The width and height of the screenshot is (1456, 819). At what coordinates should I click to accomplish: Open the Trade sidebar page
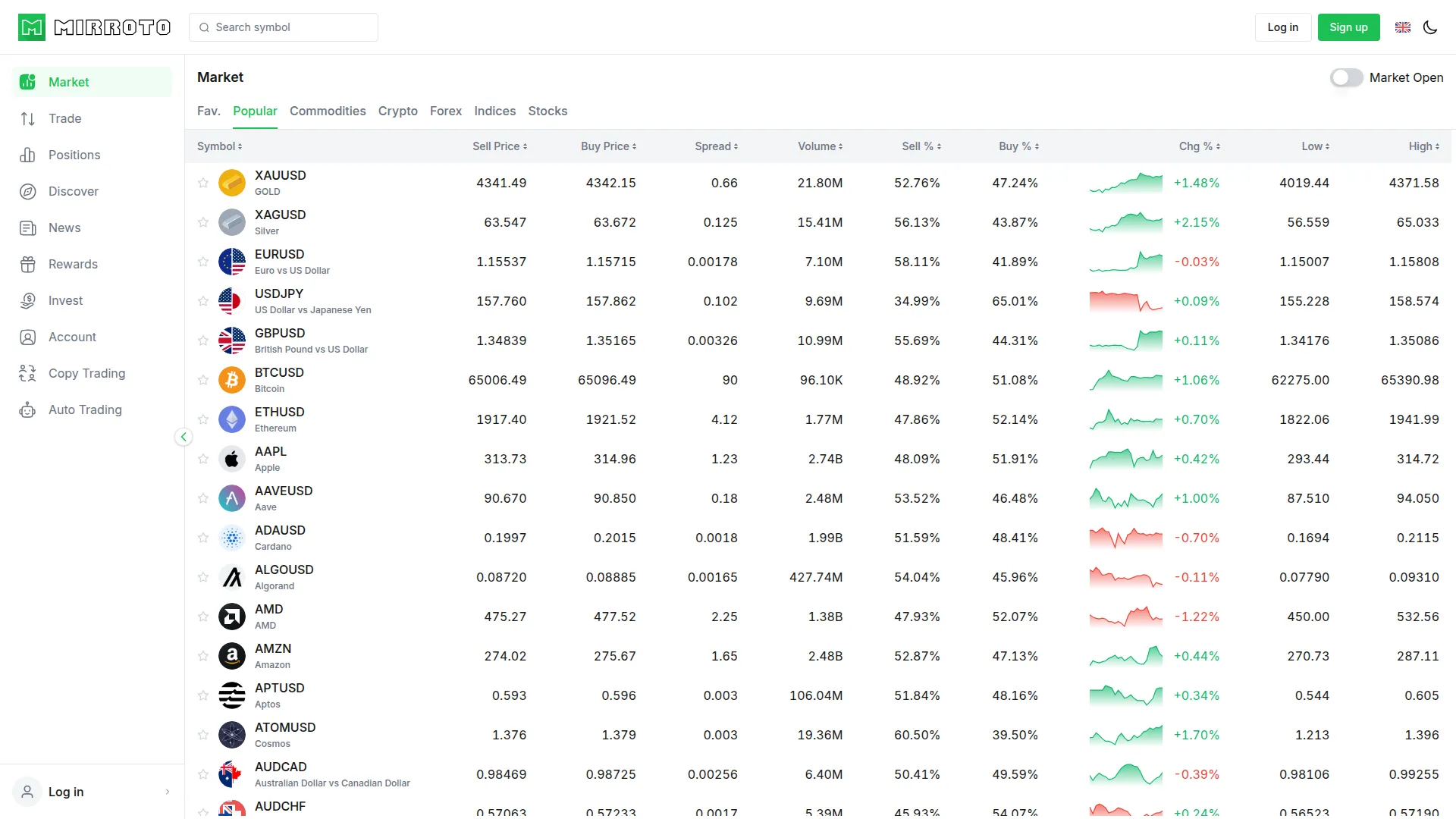(x=92, y=118)
